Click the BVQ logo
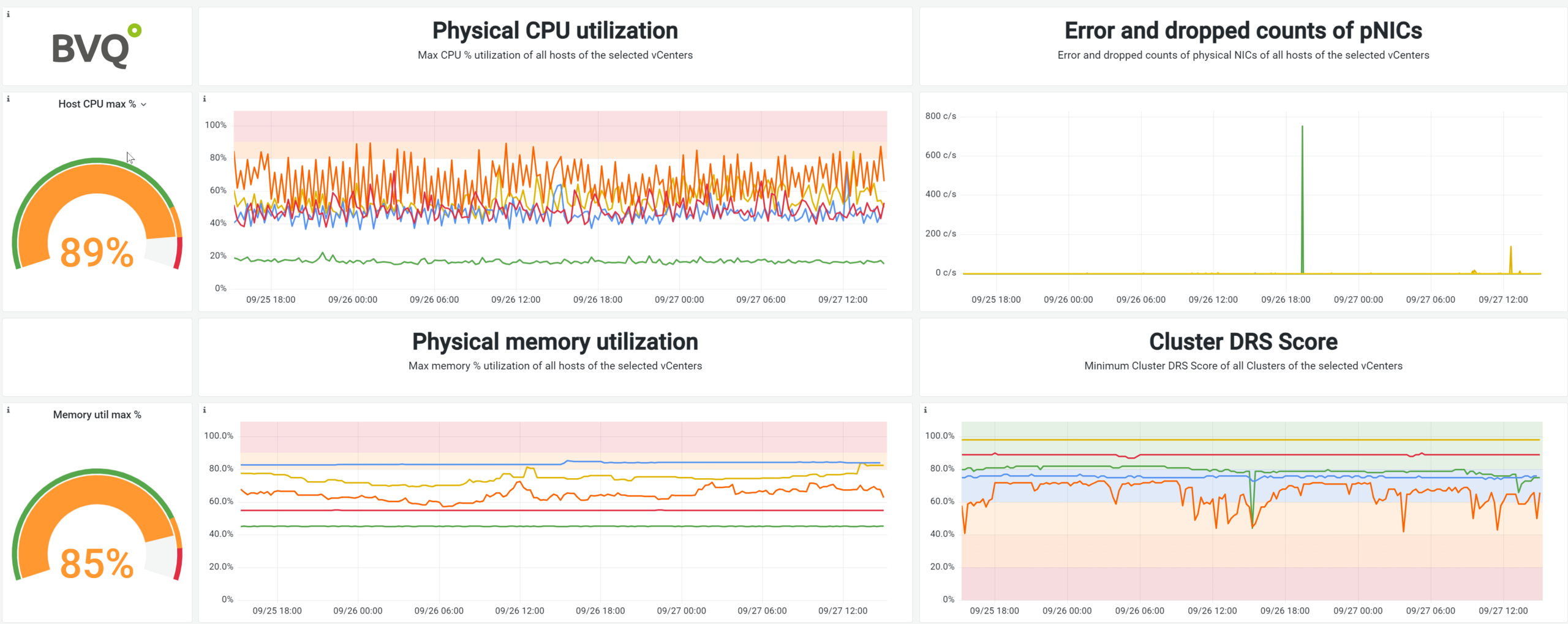Viewport: 1568px width, 624px height. click(92, 48)
